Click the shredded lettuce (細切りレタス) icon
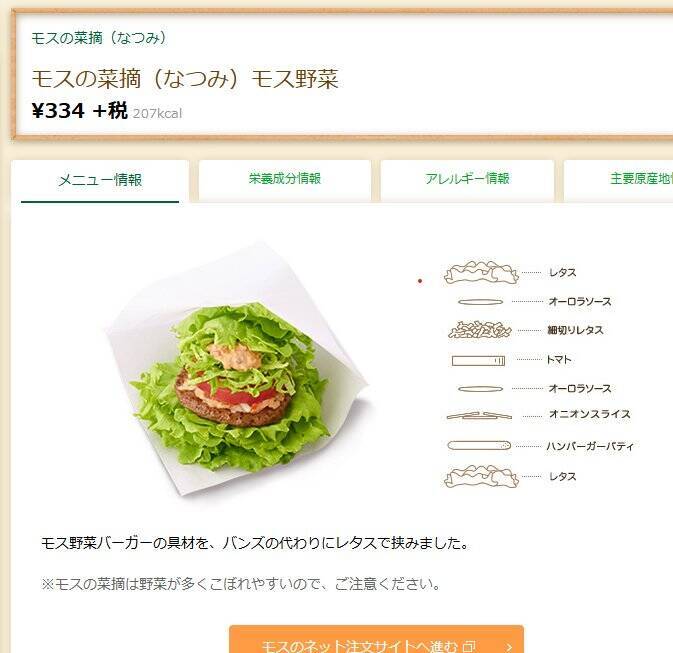Screen dimensions: 673x653 (x=480, y=330)
